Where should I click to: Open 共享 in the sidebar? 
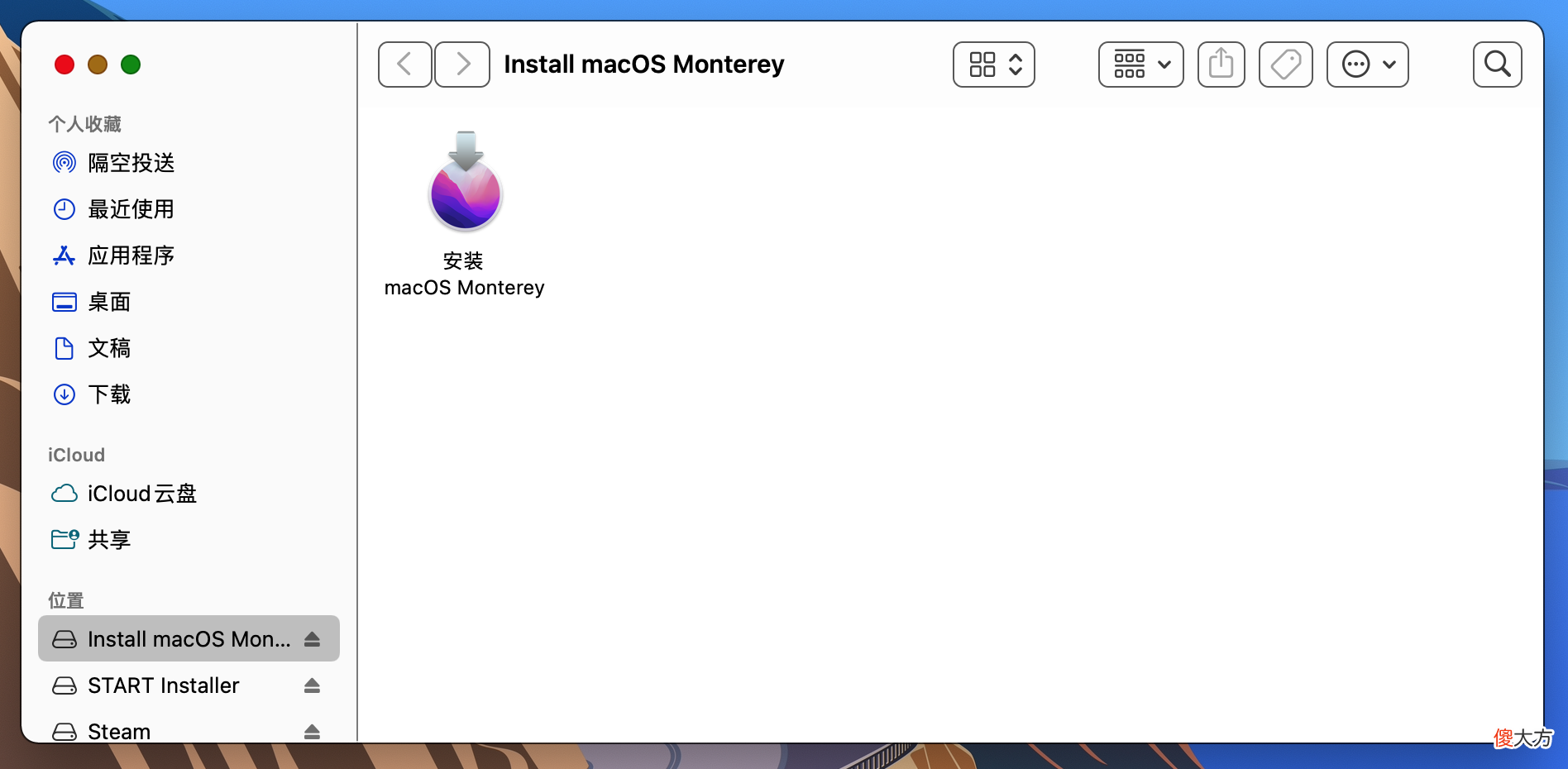point(189,540)
